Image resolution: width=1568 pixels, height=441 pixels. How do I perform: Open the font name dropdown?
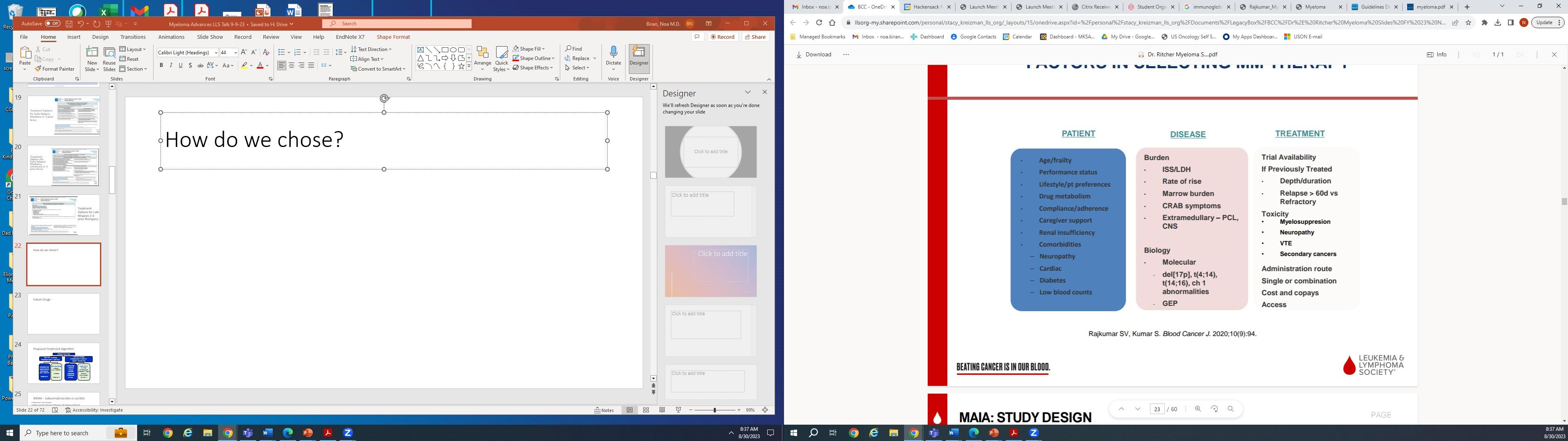(216, 52)
